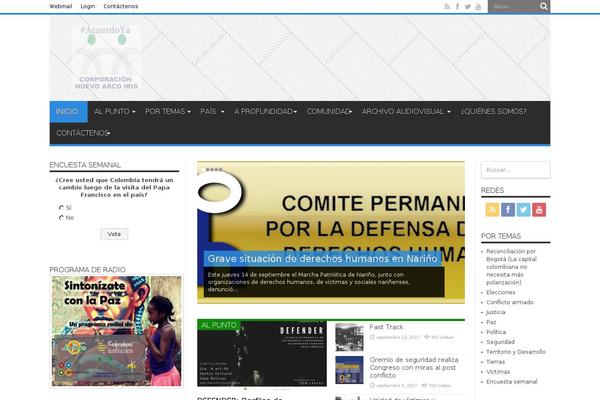
Task: Click the Sintonízate con la Paz radio image
Action: point(116,331)
